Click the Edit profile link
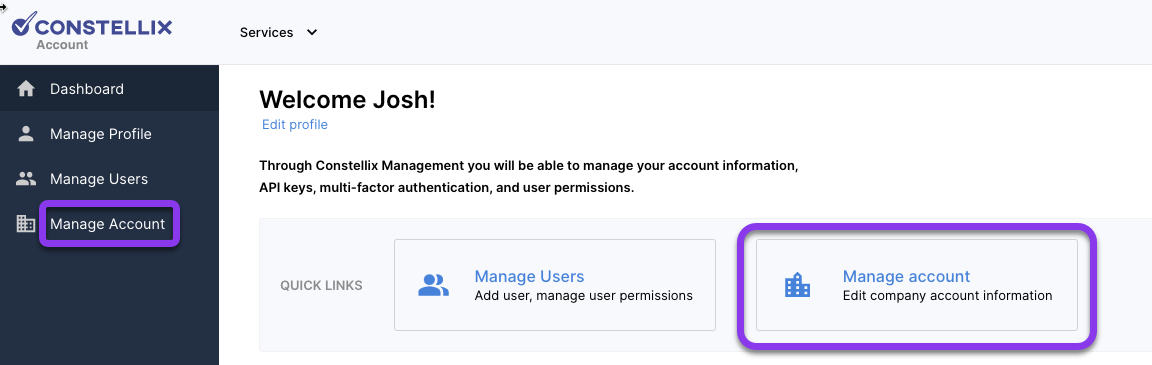The width and height of the screenshot is (1152, 365). (x=295, y=125)
